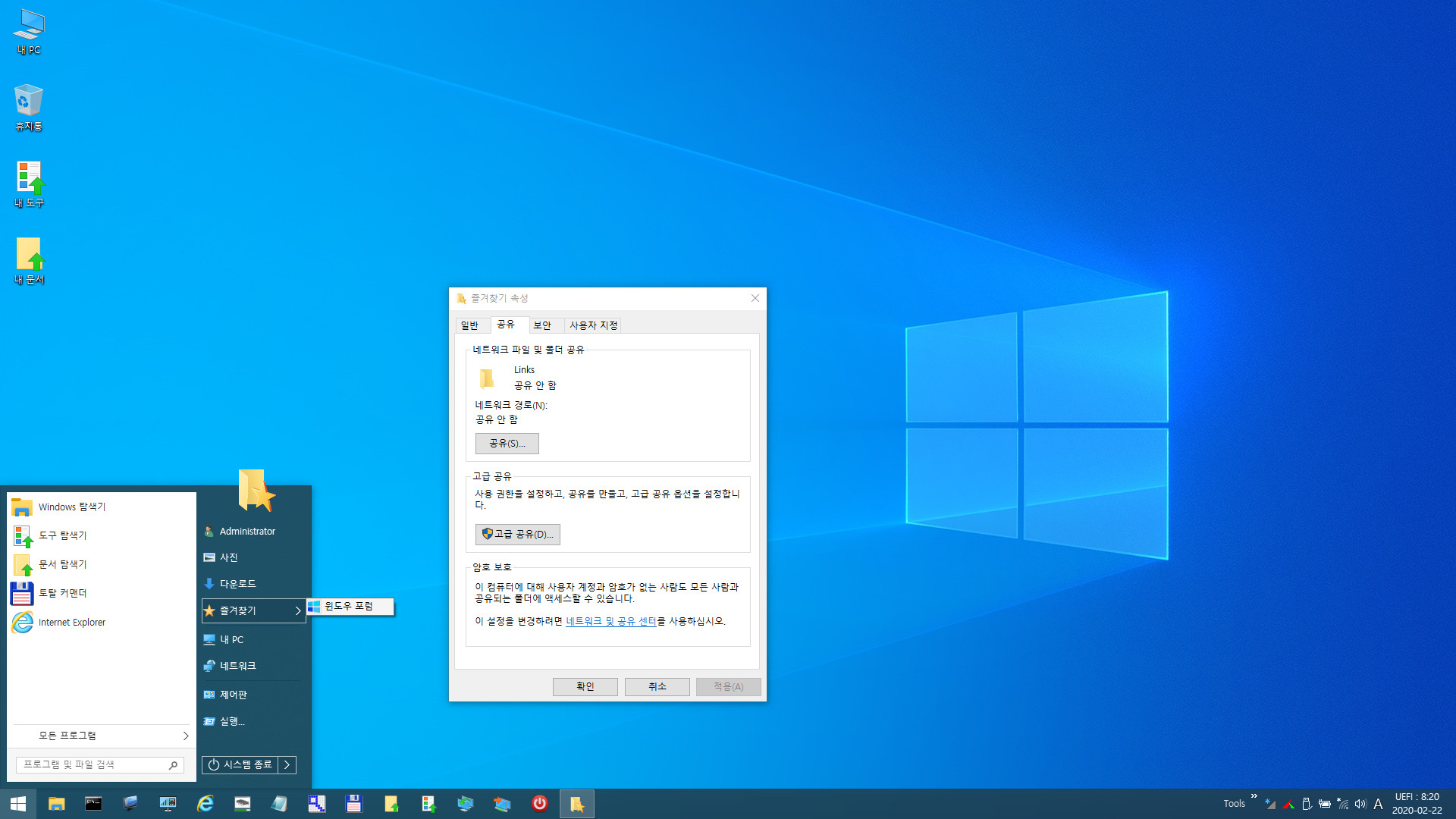Click the clock showing 2020-02-22
Viewport: 1456px width, 819px height.
1417,804
